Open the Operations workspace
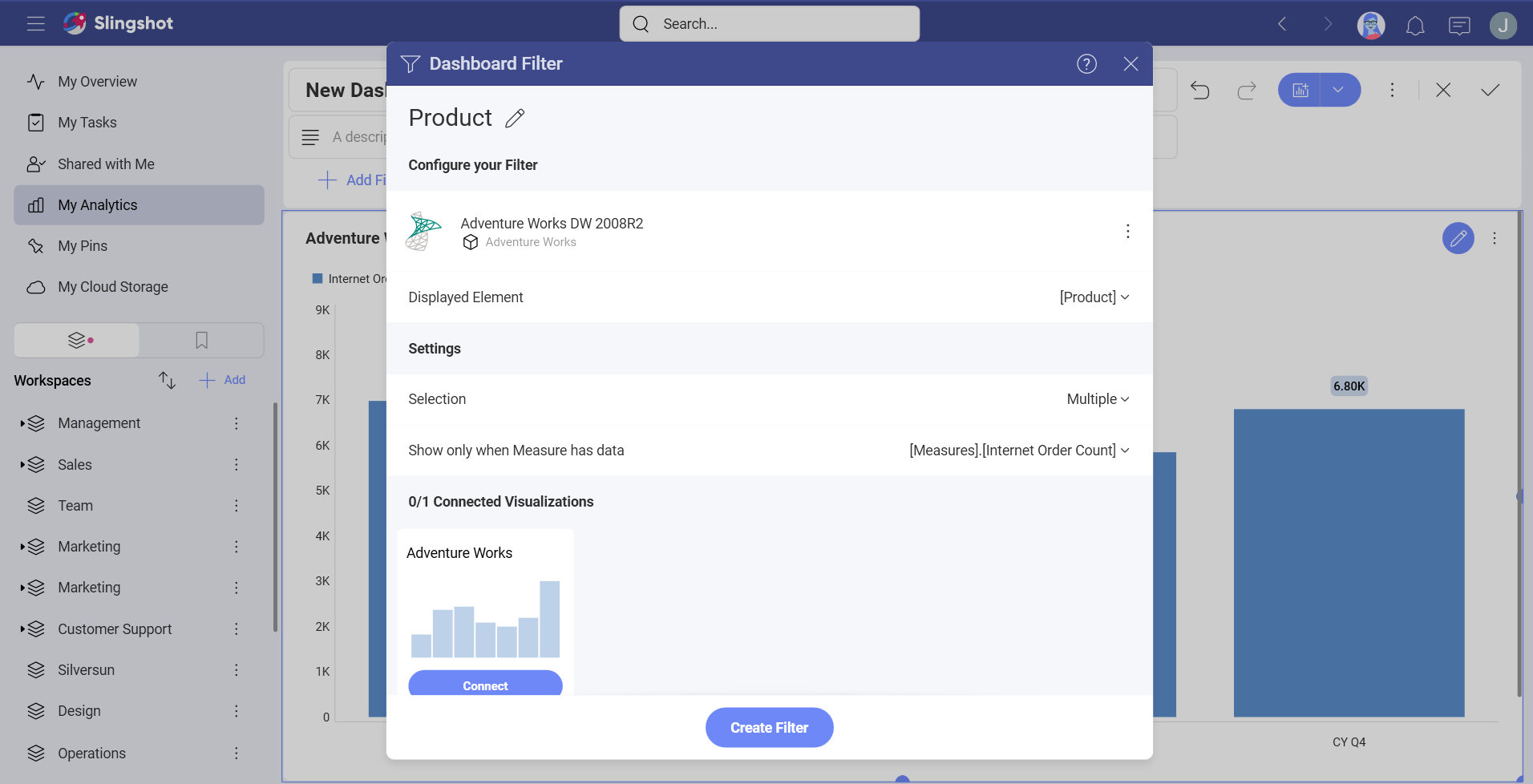 click(91, 754)
